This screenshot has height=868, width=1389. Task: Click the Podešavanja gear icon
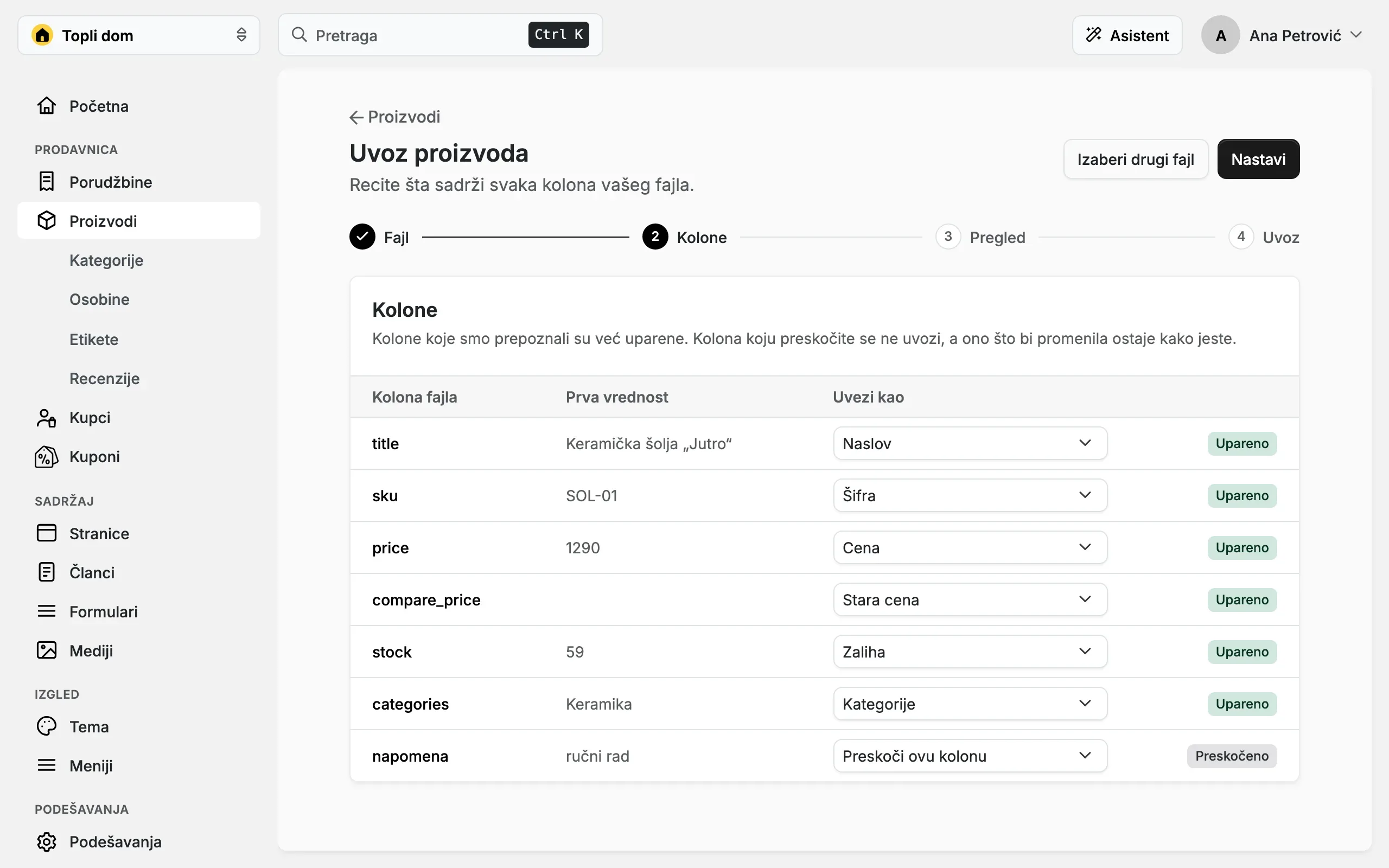pyautogui.click(x=47, y=841)
